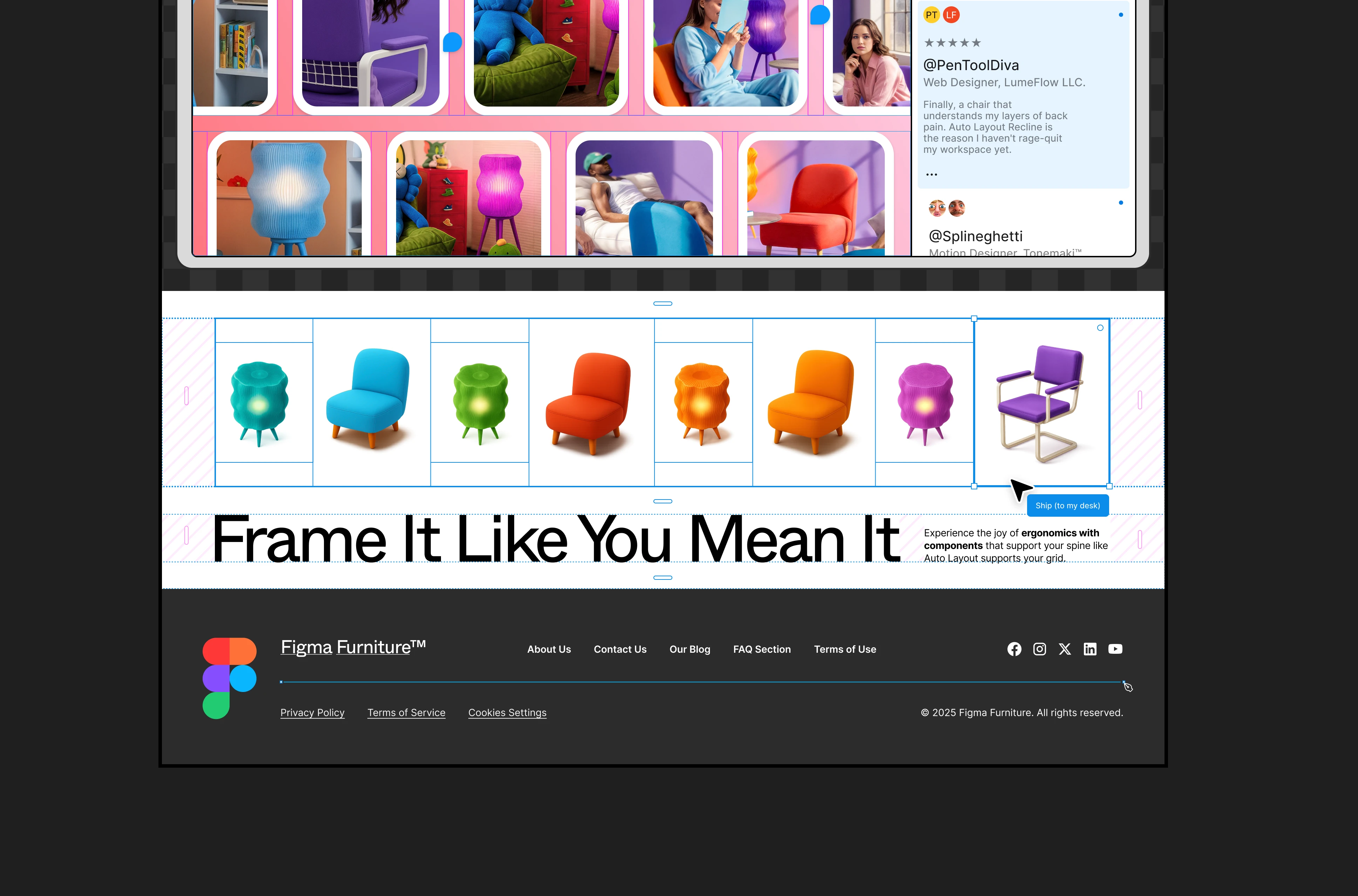Click the YouTube icon in footer
This screenshot has width=1358, height=896.
tap(1115, 649)
